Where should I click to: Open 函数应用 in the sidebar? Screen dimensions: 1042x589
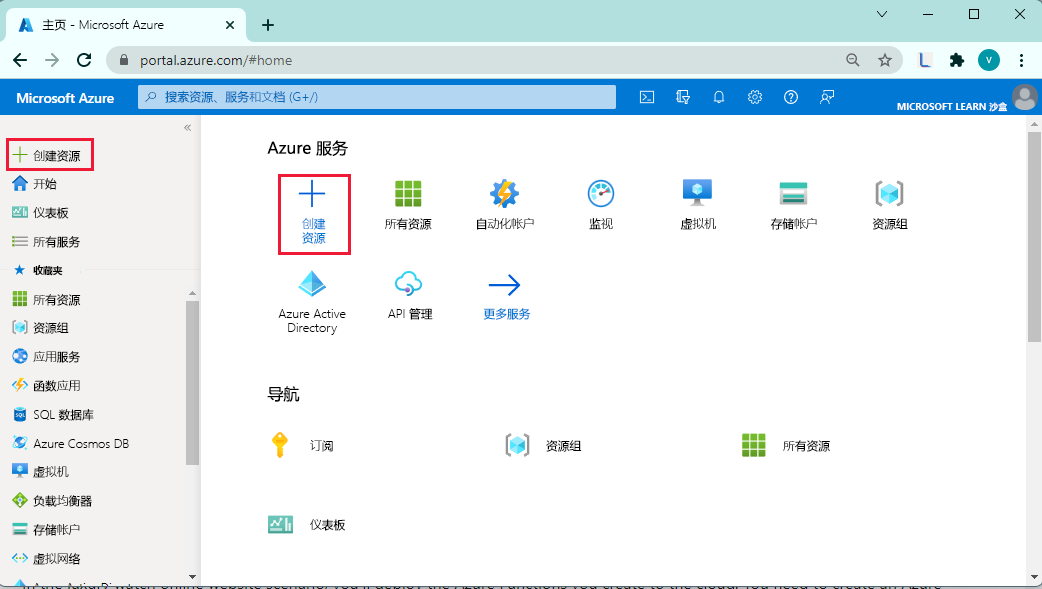[47, 386]
